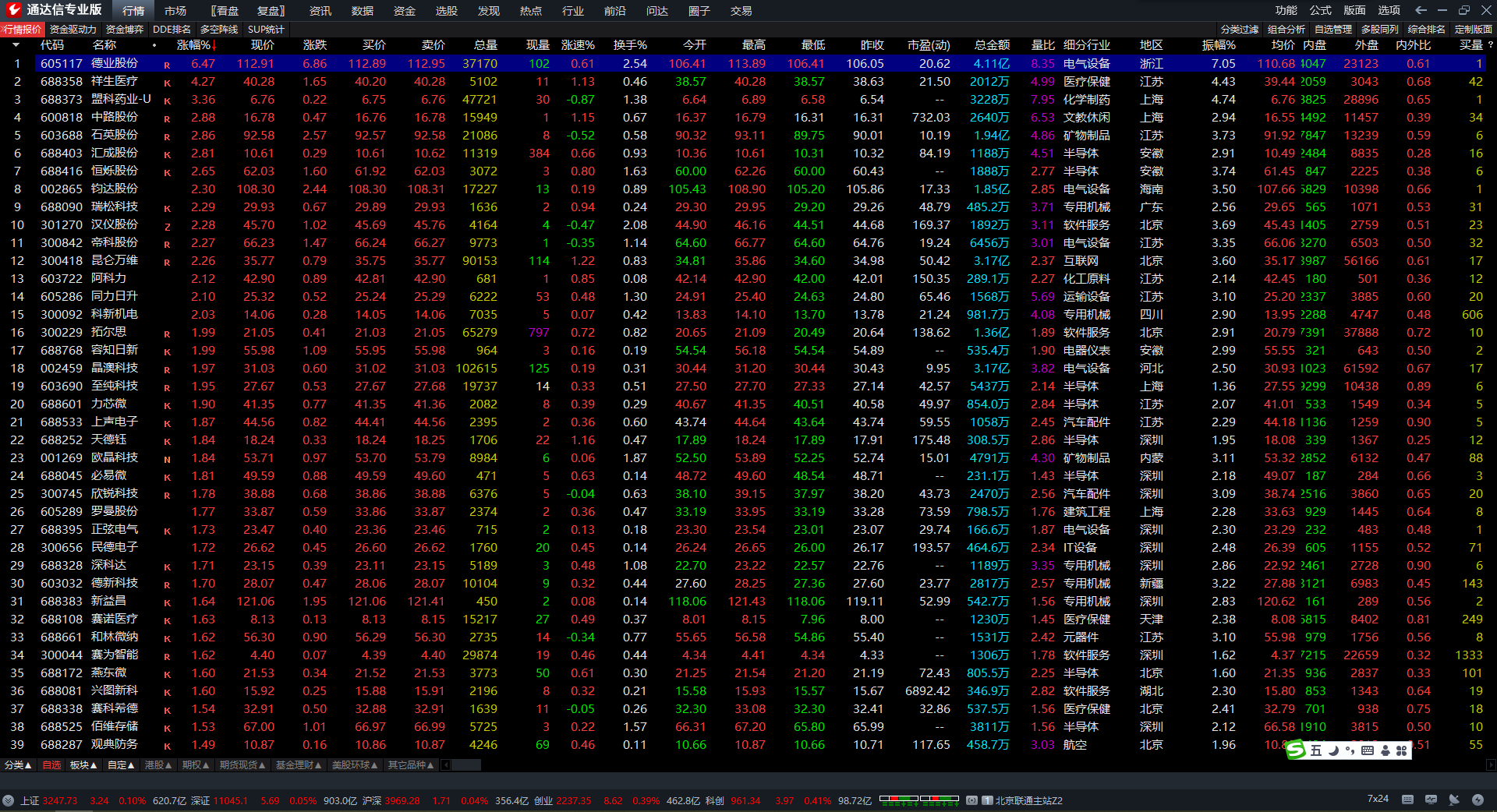Image resolution: width=1497 pixels, height=812 pixels.
Task: Open the 市场 menu
Action: click(175, 11)
